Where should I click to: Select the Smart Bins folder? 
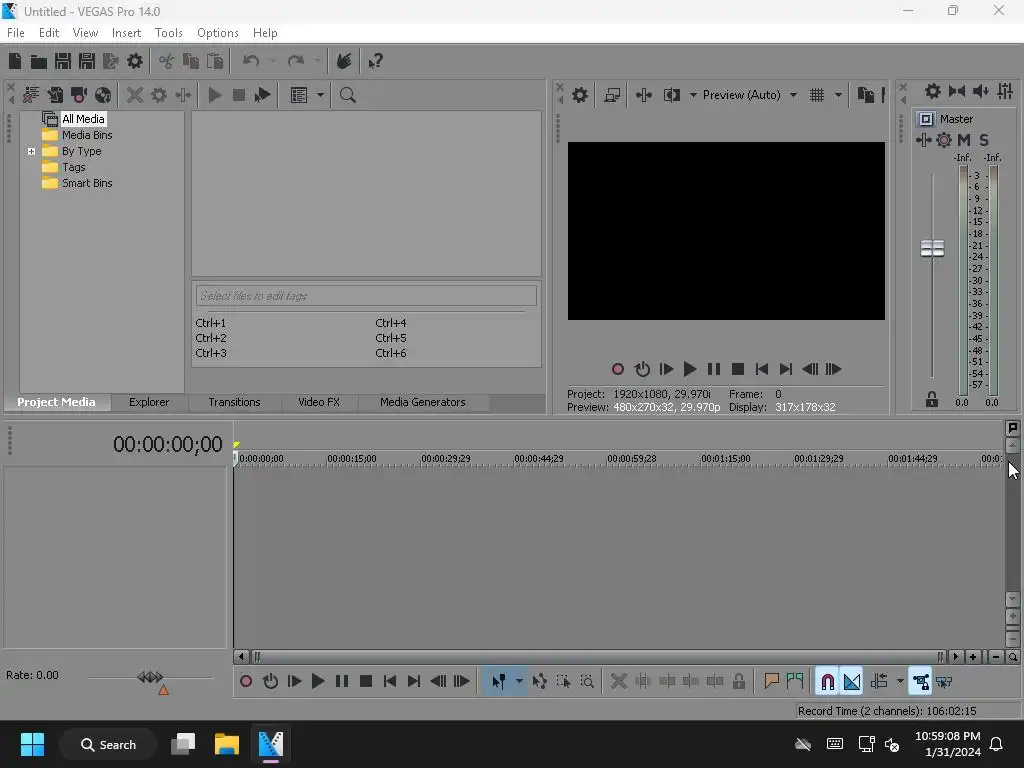[x=87, y=184]
